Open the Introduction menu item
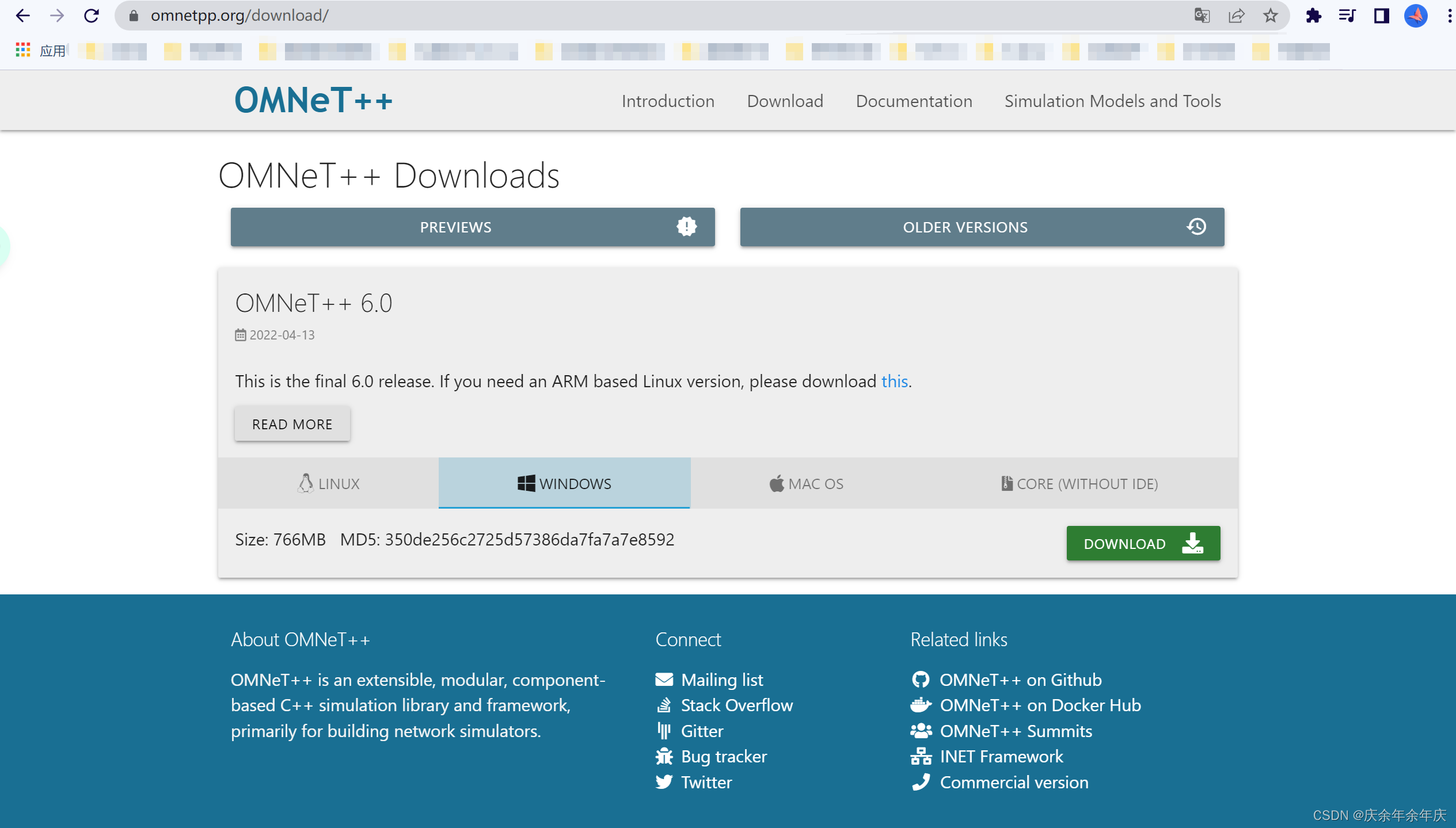The height and width of the screenshot is (828, 1456). pyautogui.click(x=668, y=101)
